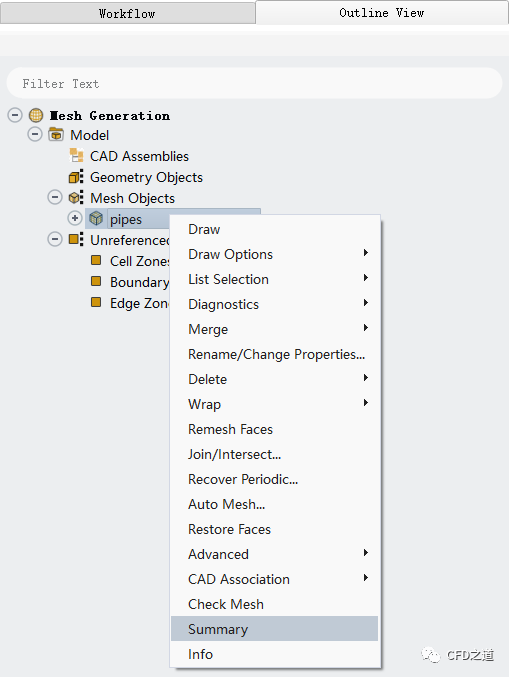Click the Mesh Generation globe icon
The height and width of the screenshot is (677, 509).
tap(36, 115)
